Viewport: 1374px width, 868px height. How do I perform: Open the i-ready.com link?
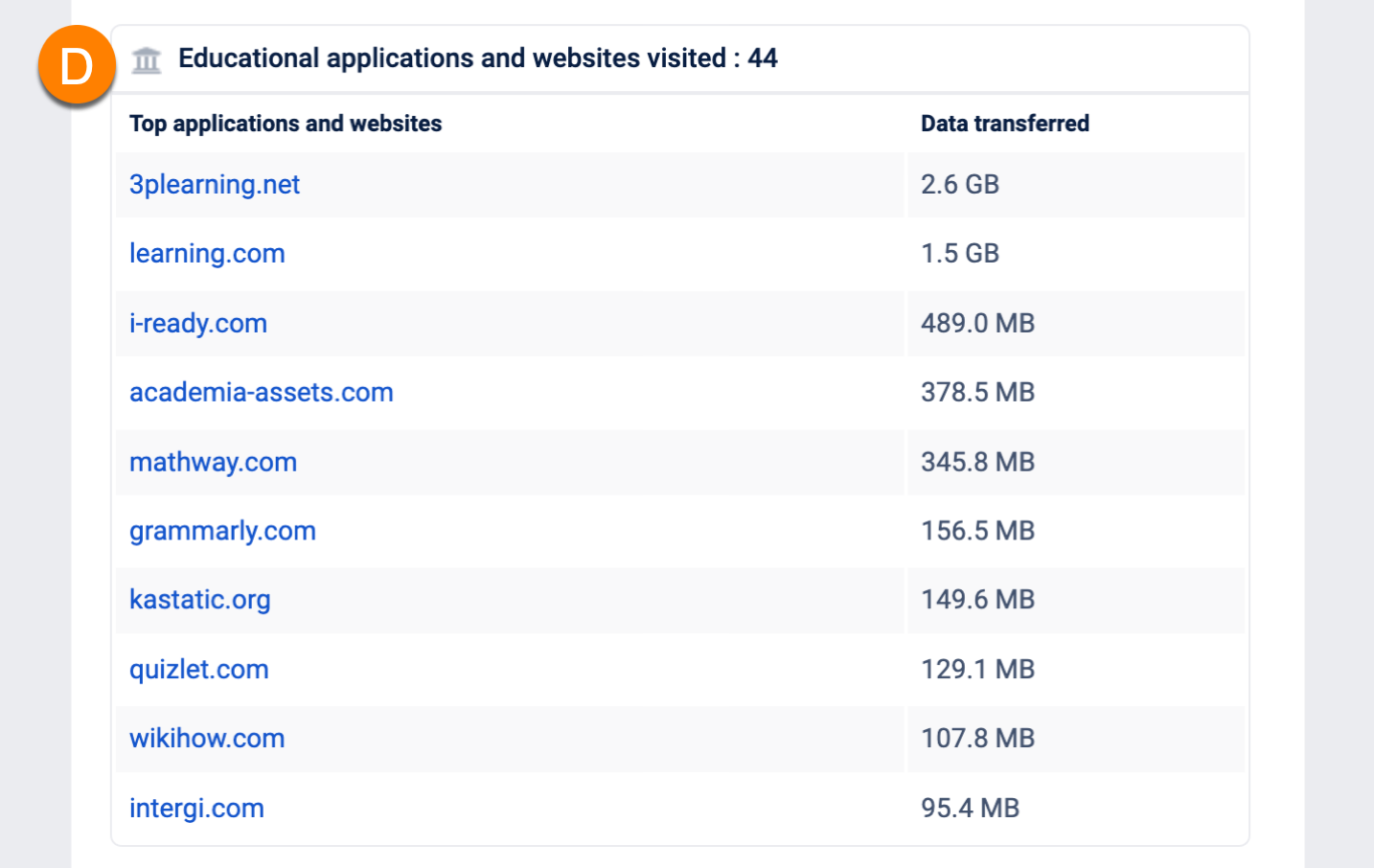click(198, 324)
